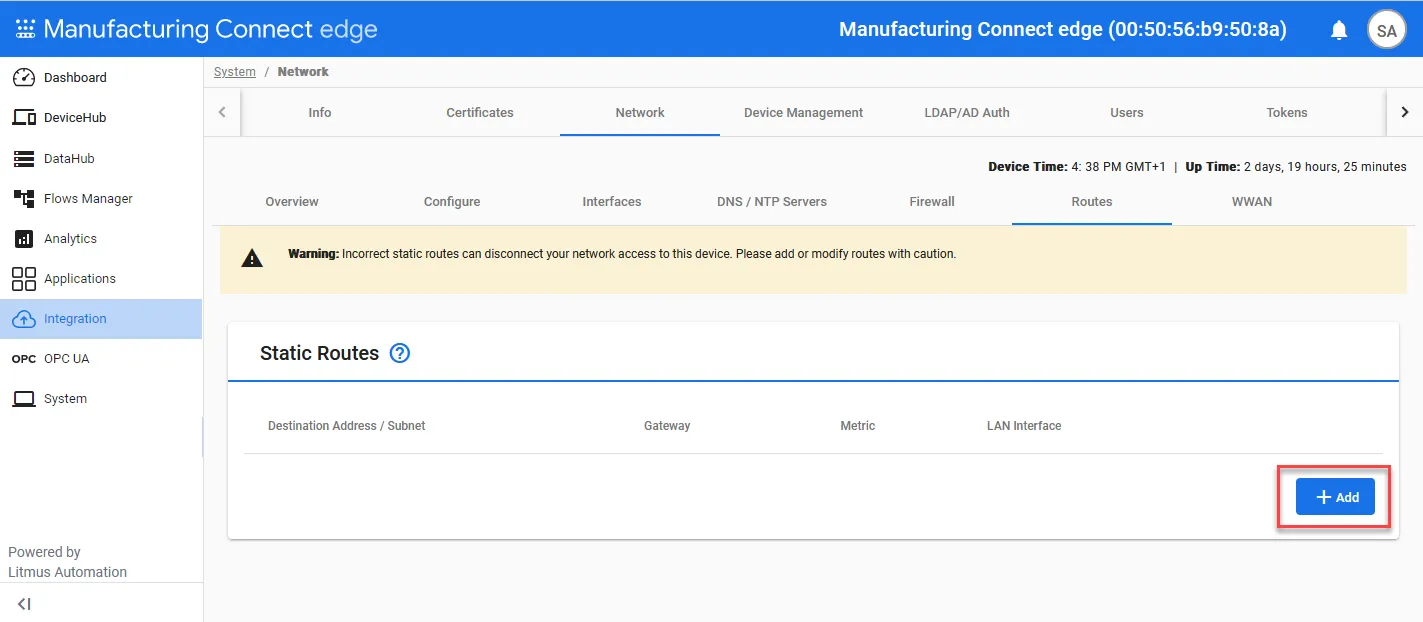This screenshot has width=1423, height=622.
Task: Go to the Users tab
Action: (x=1127, y=113)
